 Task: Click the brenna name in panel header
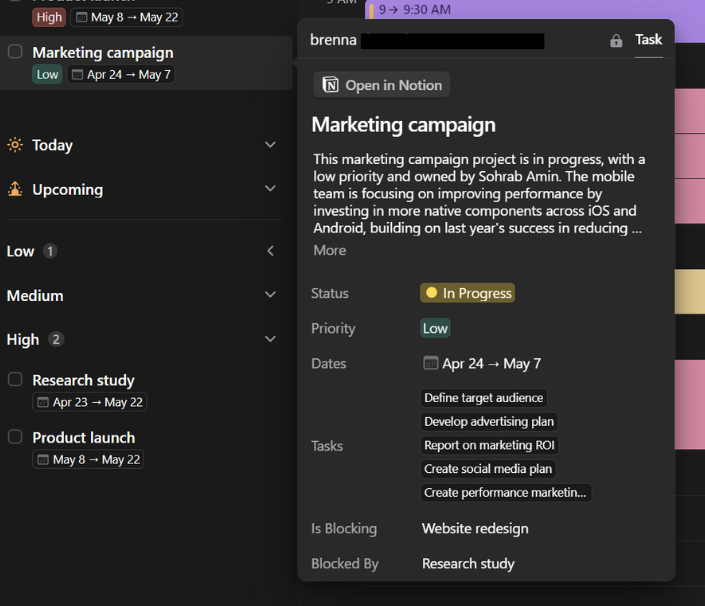point(333,40)
